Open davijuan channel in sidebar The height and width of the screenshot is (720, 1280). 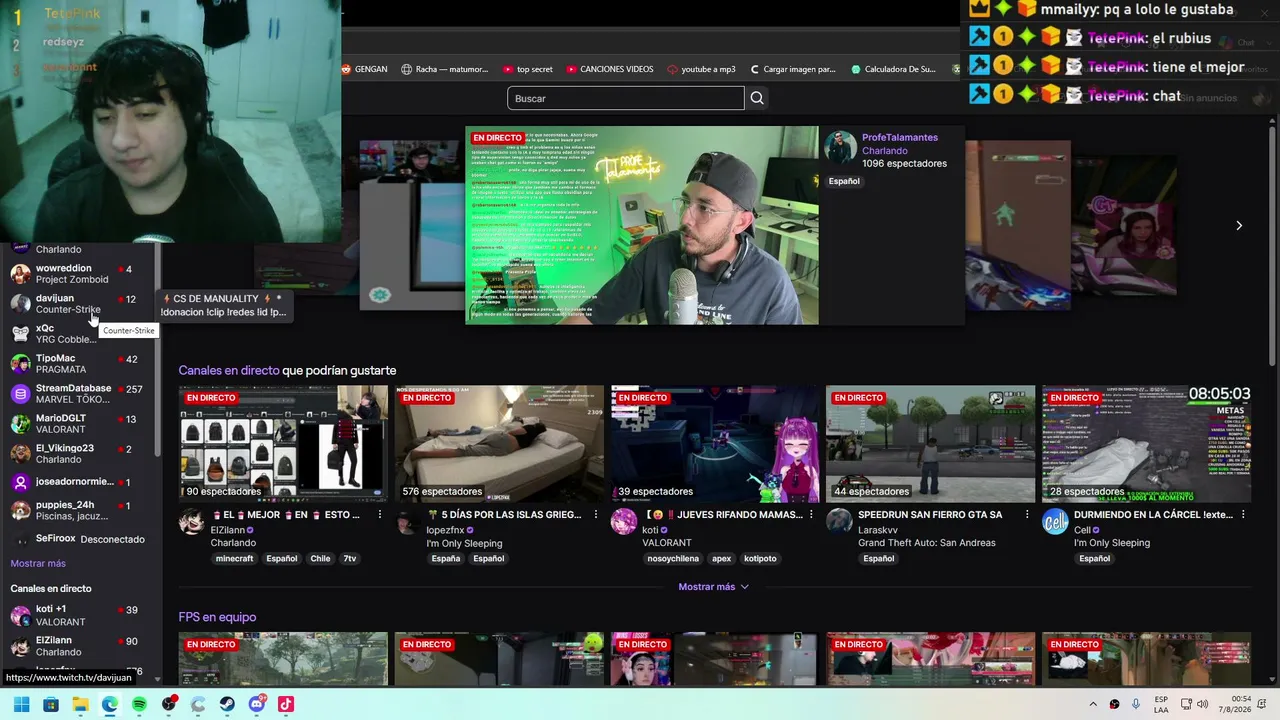tap(80, 304)
